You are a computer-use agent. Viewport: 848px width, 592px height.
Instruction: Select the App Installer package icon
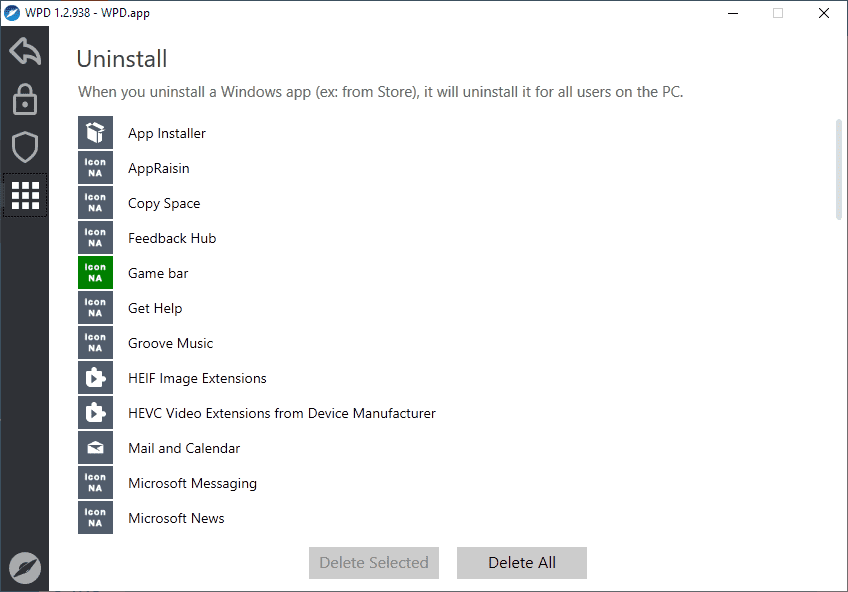pyautogui.click(x=95, y=132)
